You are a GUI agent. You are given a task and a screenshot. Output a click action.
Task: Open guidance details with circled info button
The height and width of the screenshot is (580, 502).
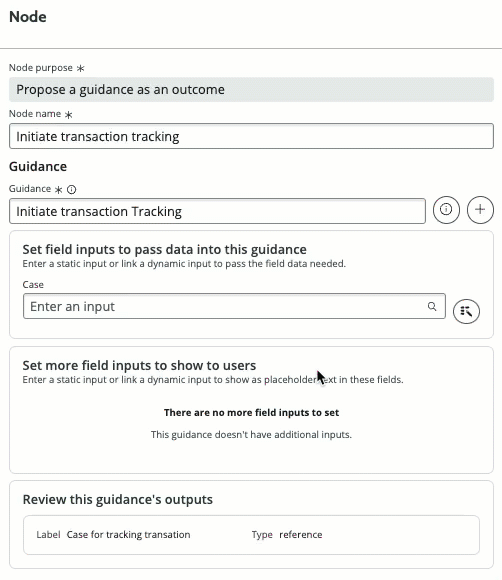tap(446, 210)
